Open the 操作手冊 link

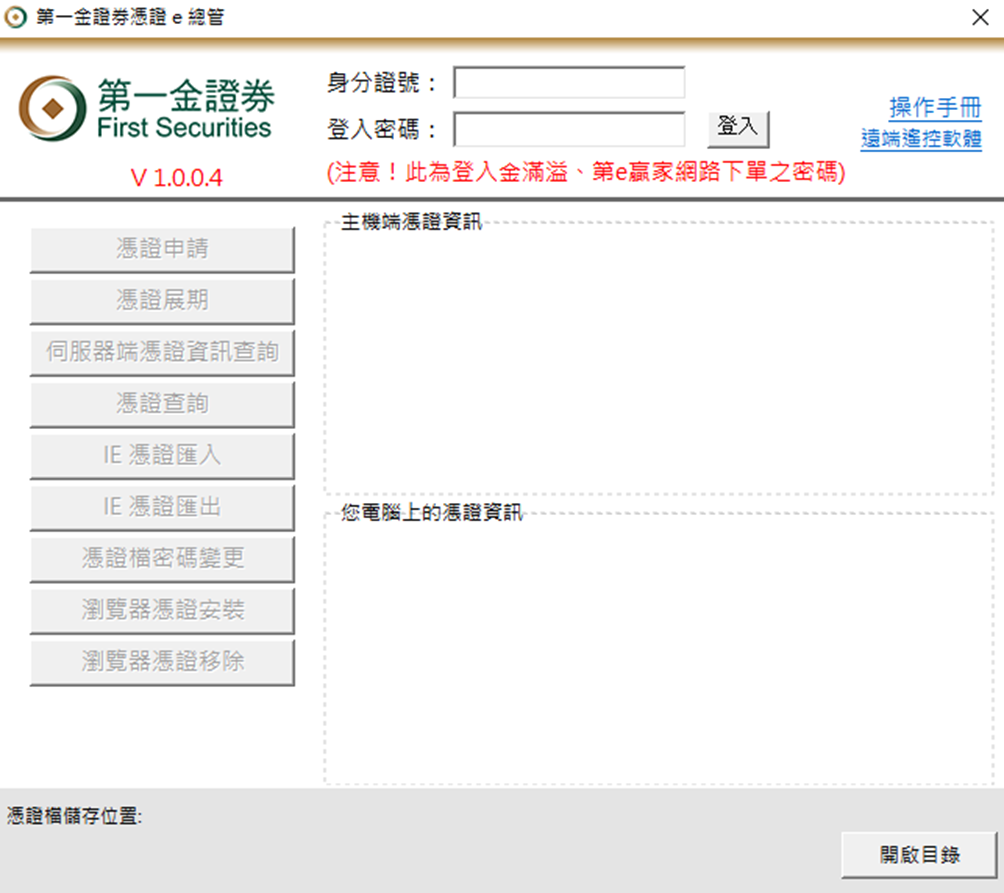[x=934, y=108]
